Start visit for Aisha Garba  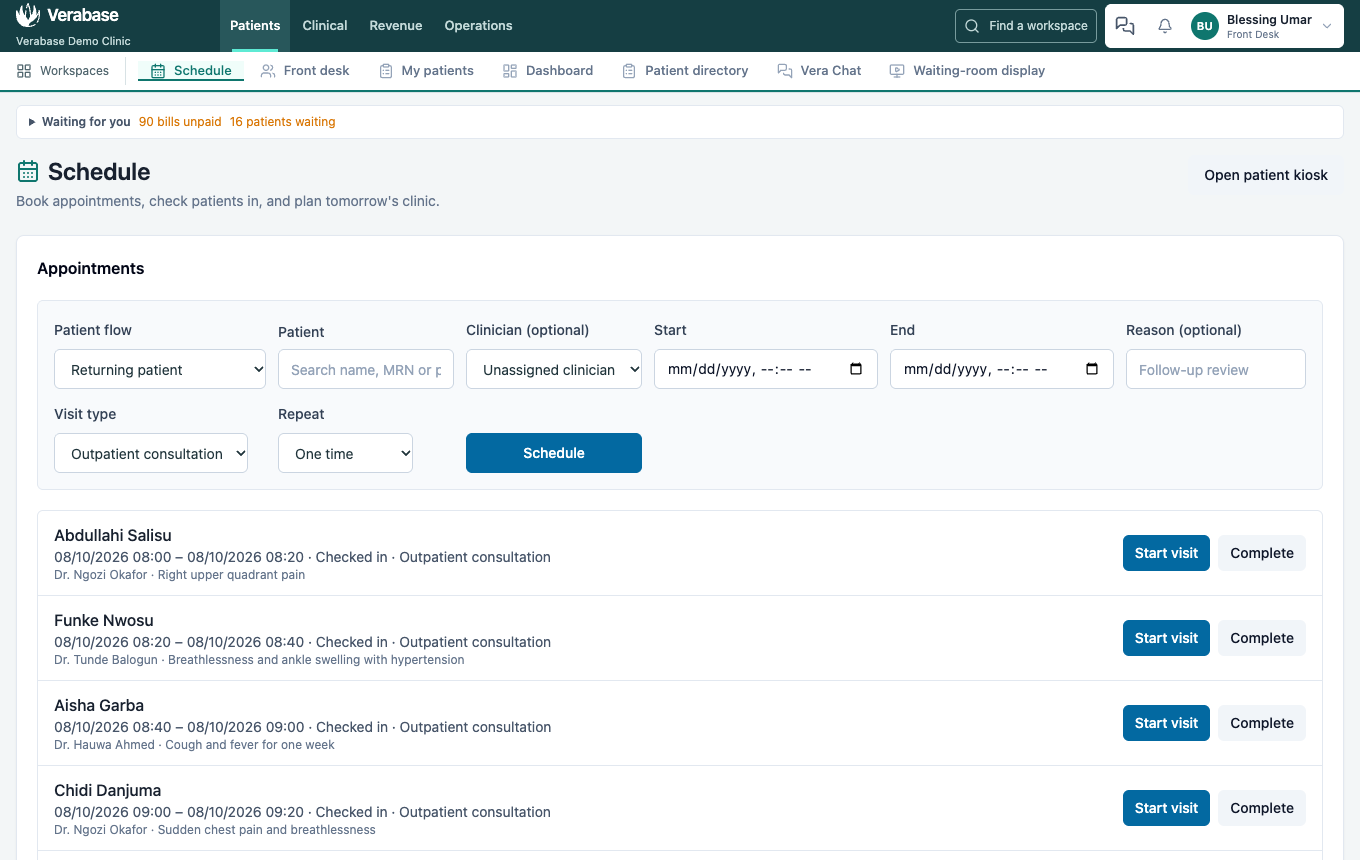1166,723
